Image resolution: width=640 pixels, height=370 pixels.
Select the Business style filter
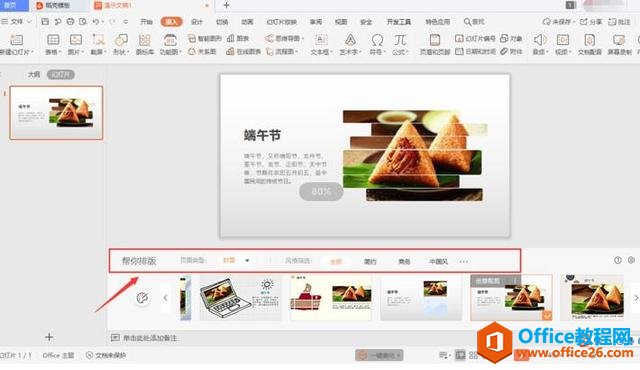pyautogui.click(x=404, y=261)
